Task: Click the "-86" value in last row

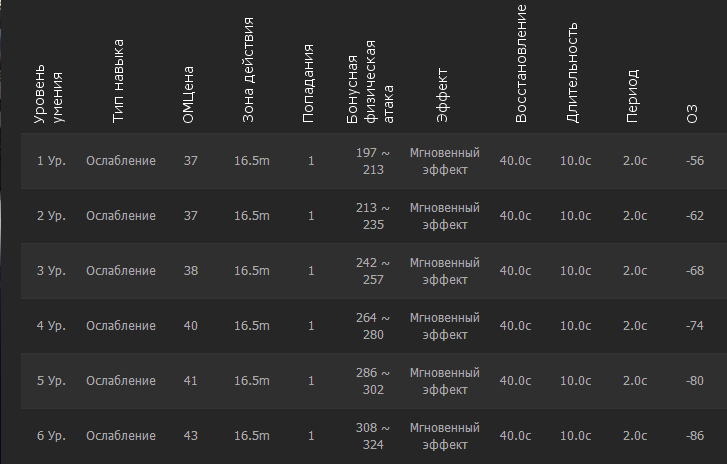Action: (695, 436)
